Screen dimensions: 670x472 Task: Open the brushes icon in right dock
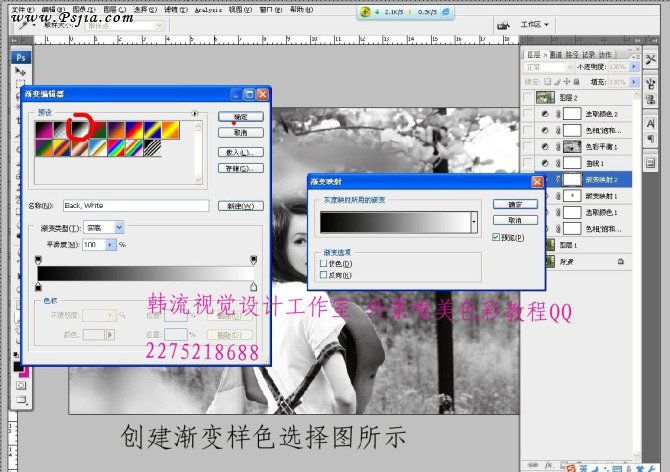tap(651, 83)
